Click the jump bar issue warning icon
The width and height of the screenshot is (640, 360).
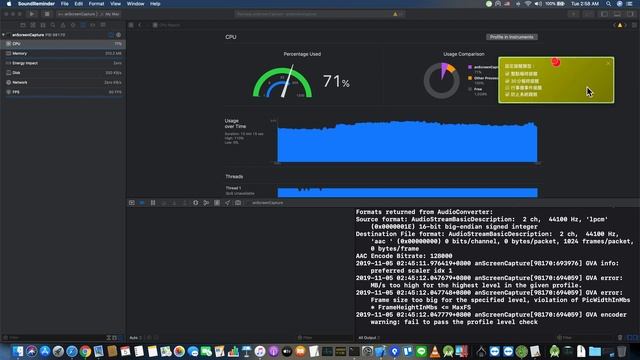(x=620, y=25)
